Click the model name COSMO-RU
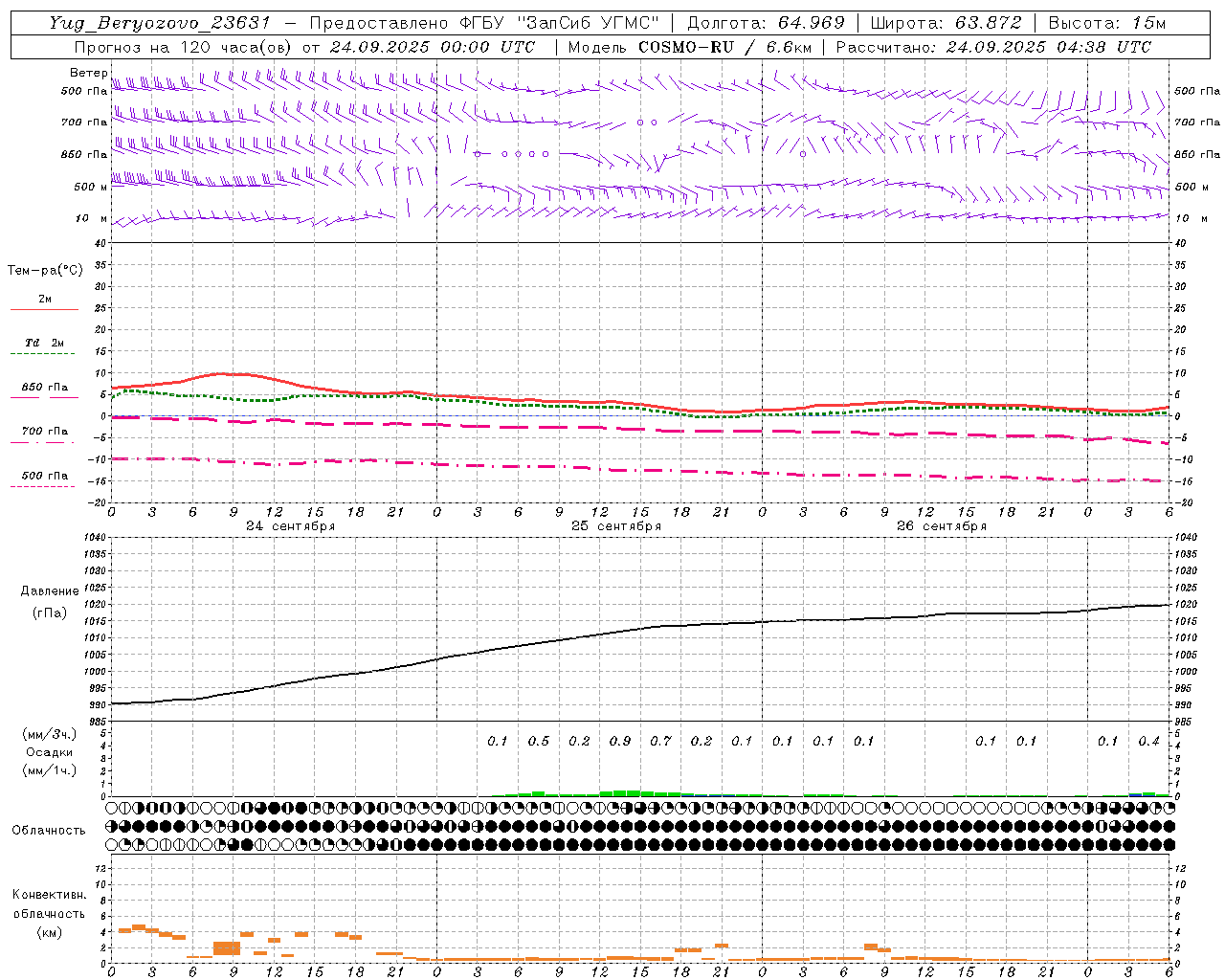This screenshot has width=1225, height=980. tap(686, 47)
